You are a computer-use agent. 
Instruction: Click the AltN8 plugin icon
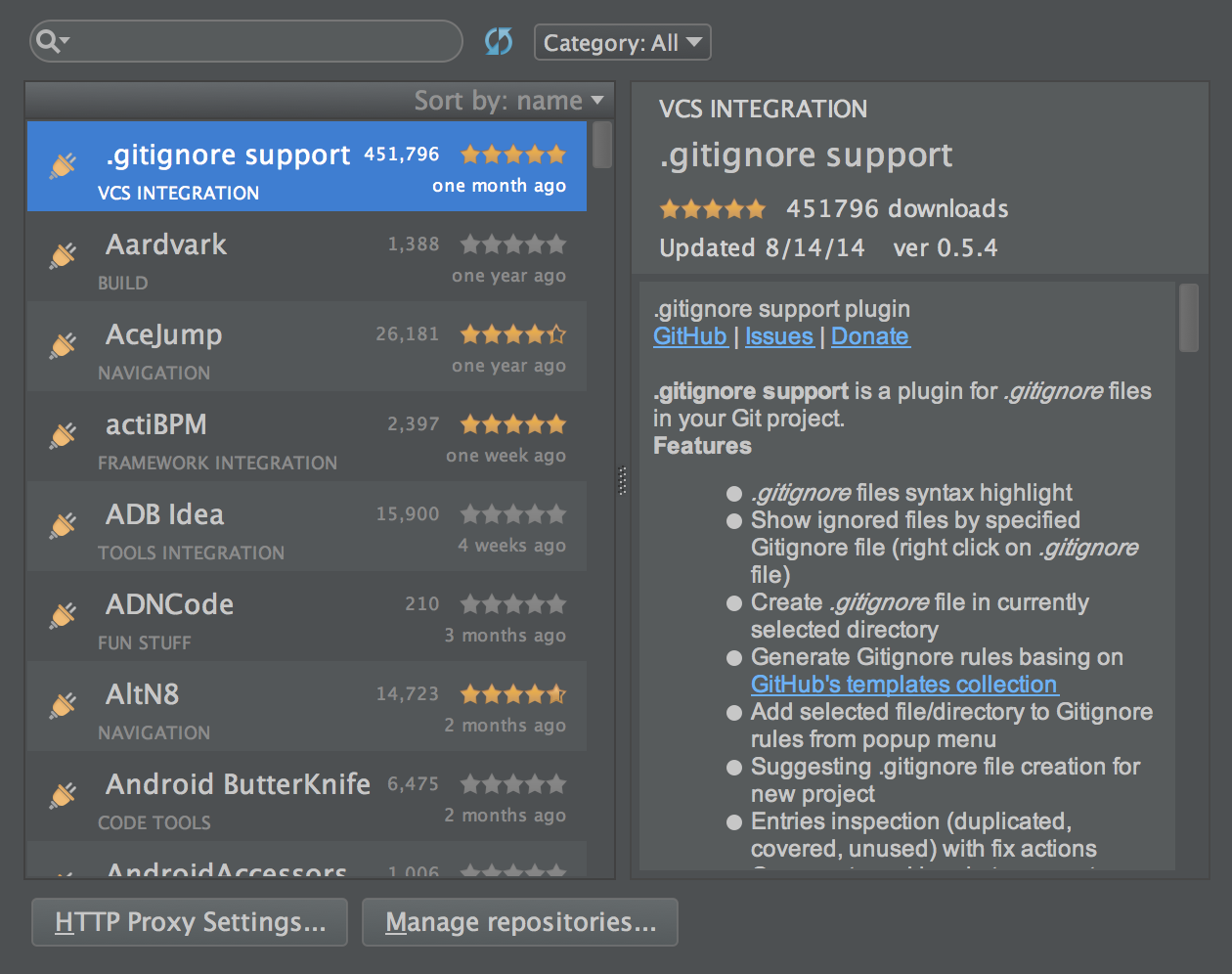64,705
